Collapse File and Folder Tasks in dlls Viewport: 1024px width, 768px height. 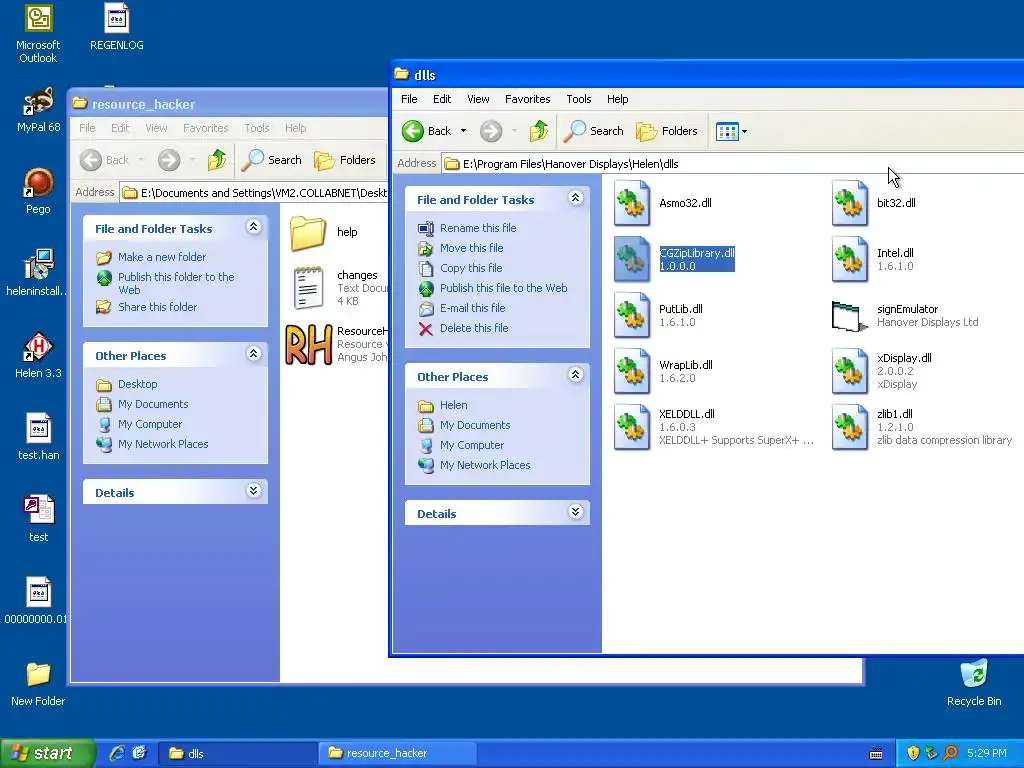tap(575, 198)
